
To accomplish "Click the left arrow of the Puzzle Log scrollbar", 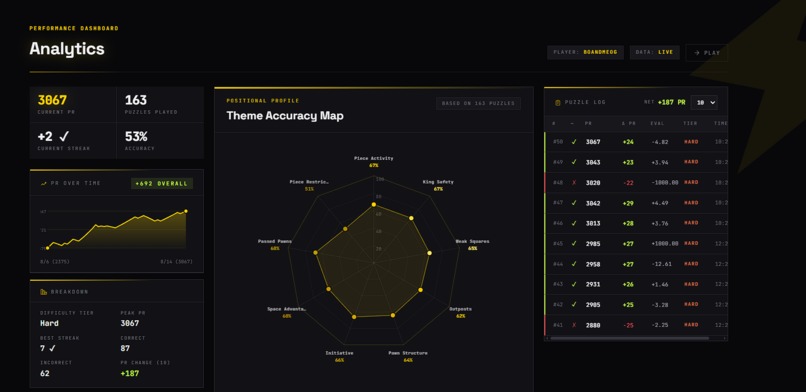I will tap(547, 338).
